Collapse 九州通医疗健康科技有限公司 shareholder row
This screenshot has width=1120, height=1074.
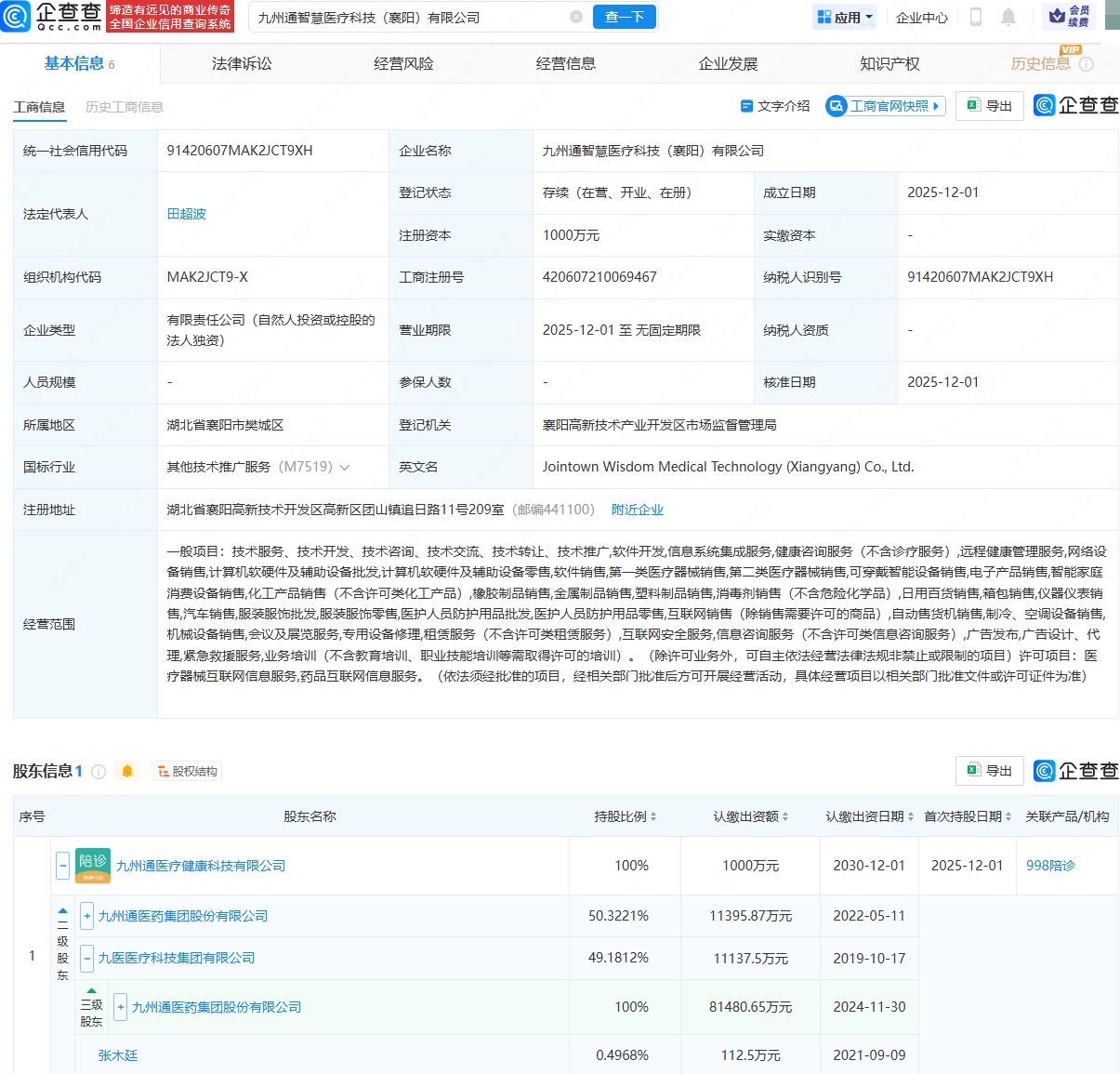62,866
